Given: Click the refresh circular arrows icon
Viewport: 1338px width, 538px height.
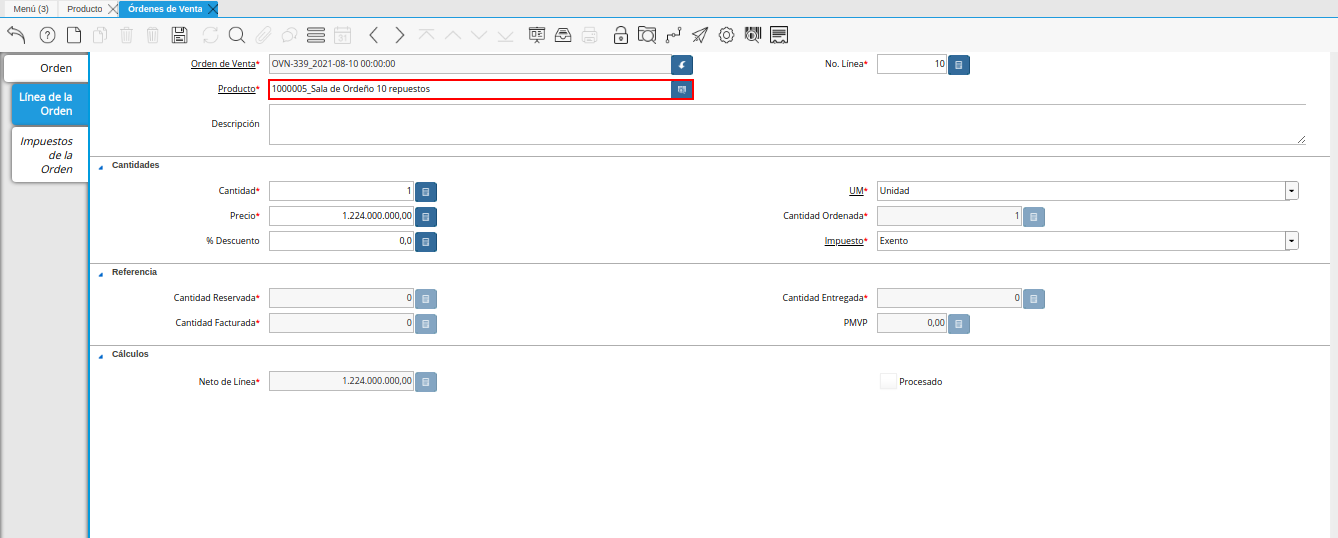Looking at the screenshot, I should click(x=210, y=35).
